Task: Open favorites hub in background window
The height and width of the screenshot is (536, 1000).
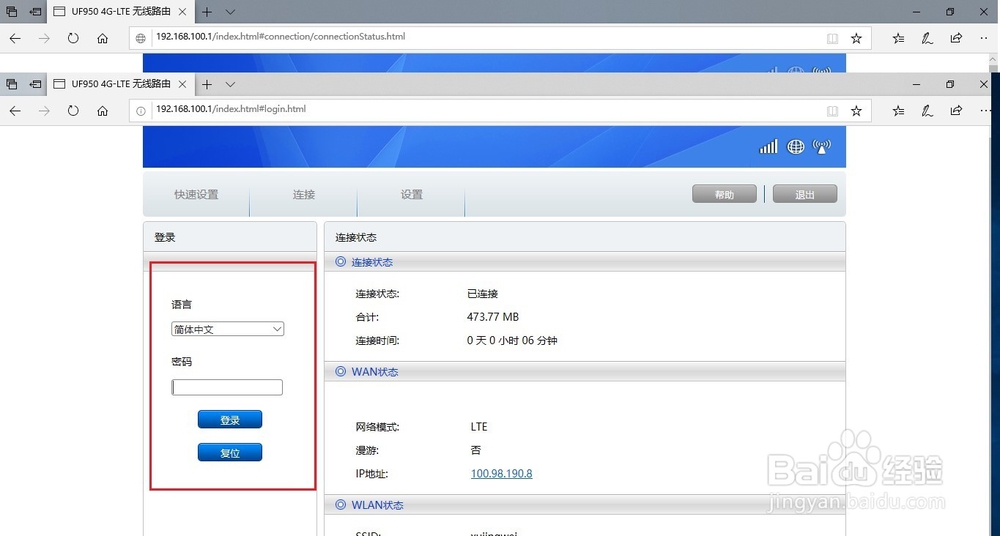Action: tap(899, 38)
